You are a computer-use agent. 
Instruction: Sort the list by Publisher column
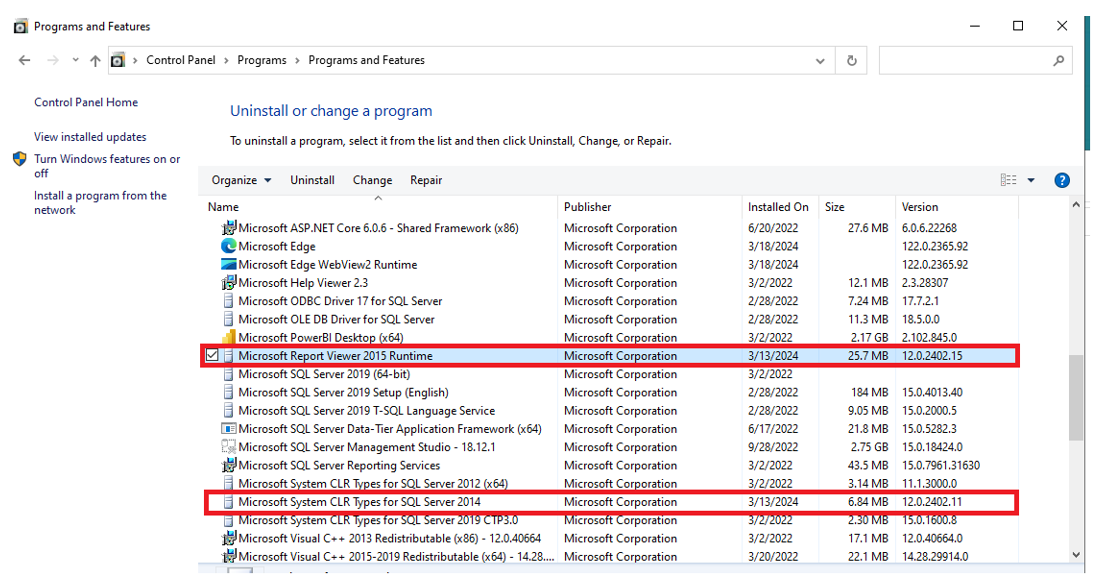point(588,207)
